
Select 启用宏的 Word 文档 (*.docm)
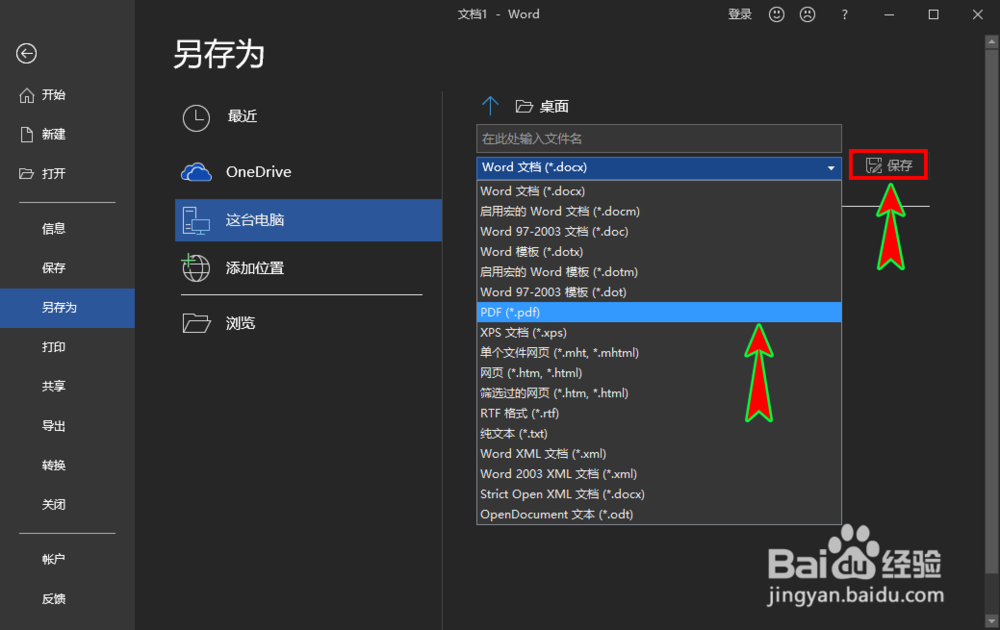click(659, 211)
